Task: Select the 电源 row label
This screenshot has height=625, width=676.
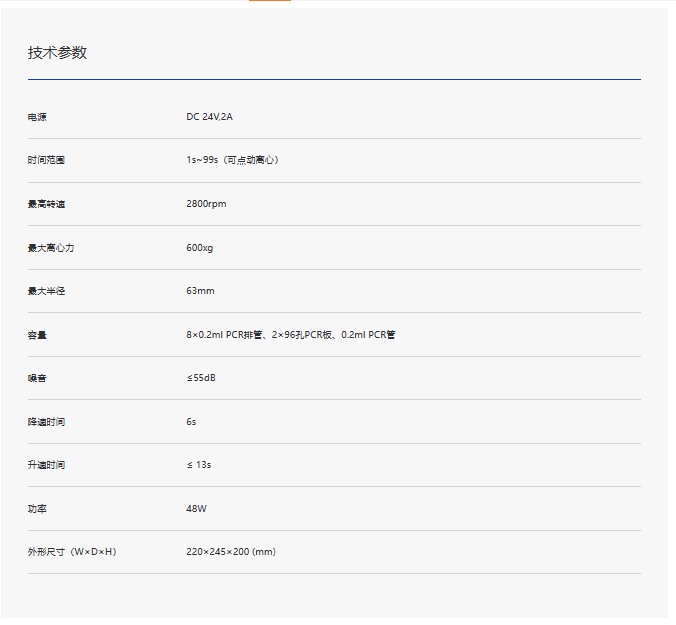Action: [37, 117]
